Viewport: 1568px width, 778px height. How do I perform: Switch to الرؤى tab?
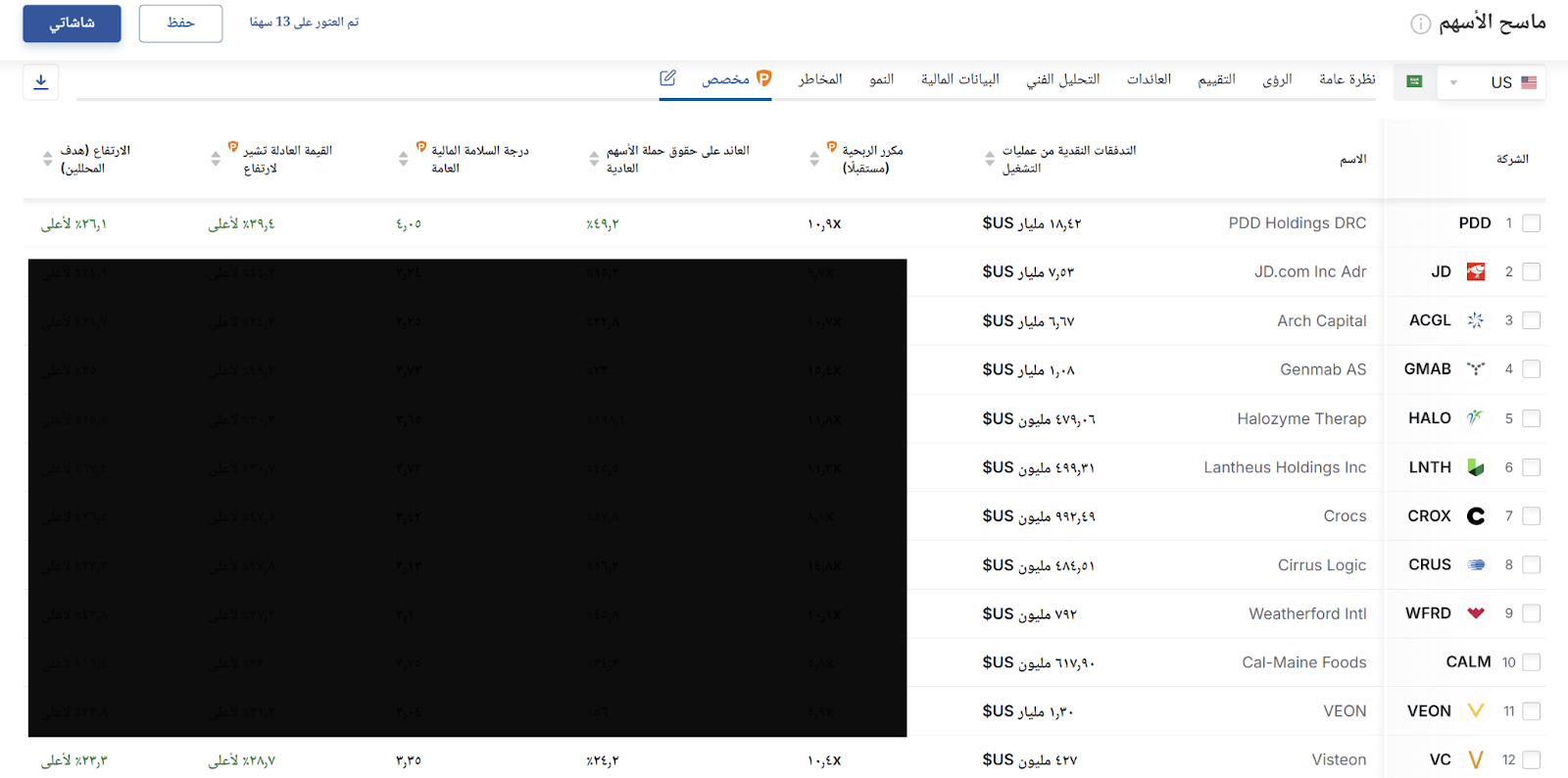point(1277,79)
